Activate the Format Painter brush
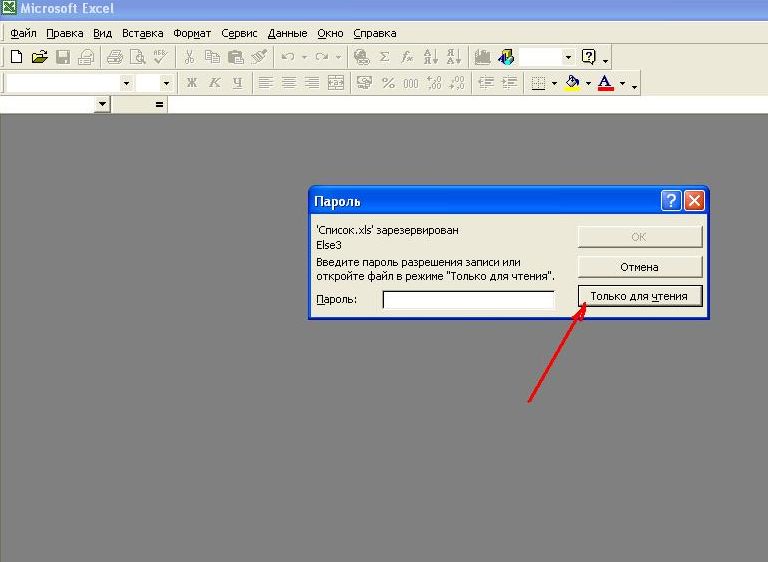The height and width of the screenshot is (562, 768). tap(259, 57)
